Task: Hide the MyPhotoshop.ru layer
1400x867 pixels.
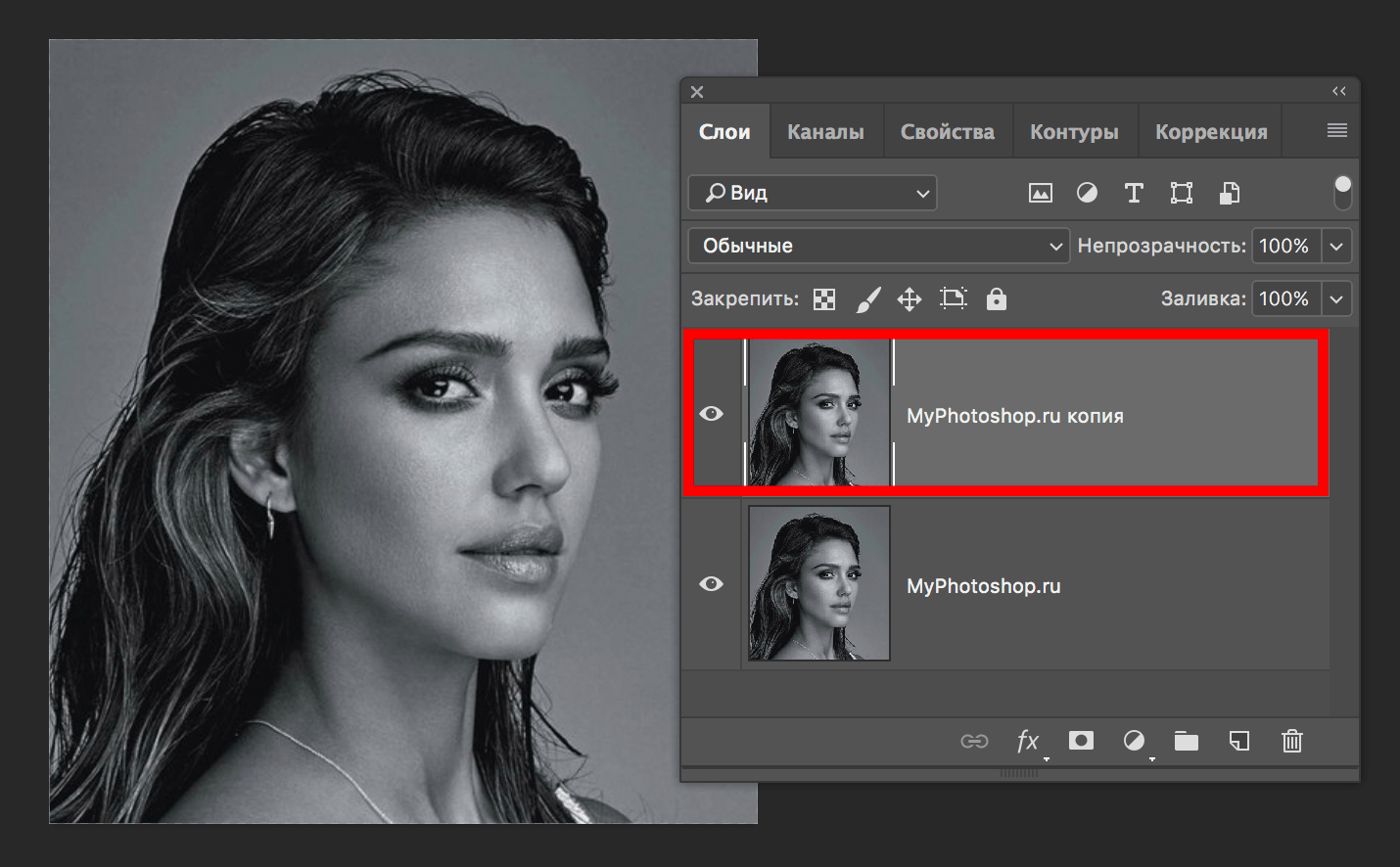Action: tap(712, 584)
